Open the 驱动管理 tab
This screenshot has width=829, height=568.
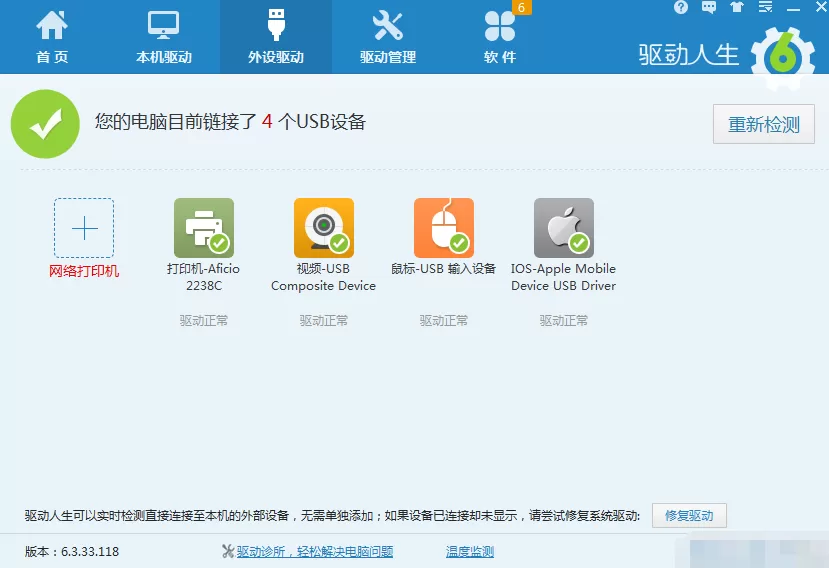click(x=388, y=37)
